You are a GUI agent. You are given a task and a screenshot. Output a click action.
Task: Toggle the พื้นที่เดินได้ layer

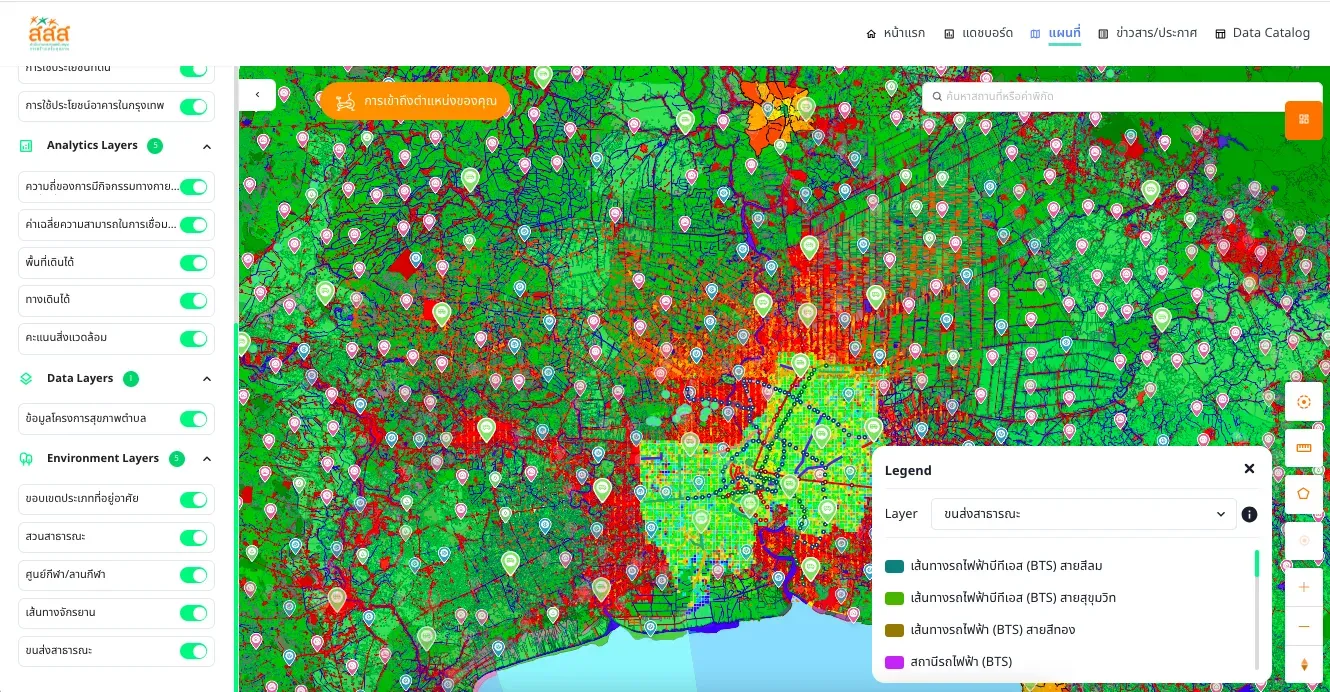tap(193, 262)
